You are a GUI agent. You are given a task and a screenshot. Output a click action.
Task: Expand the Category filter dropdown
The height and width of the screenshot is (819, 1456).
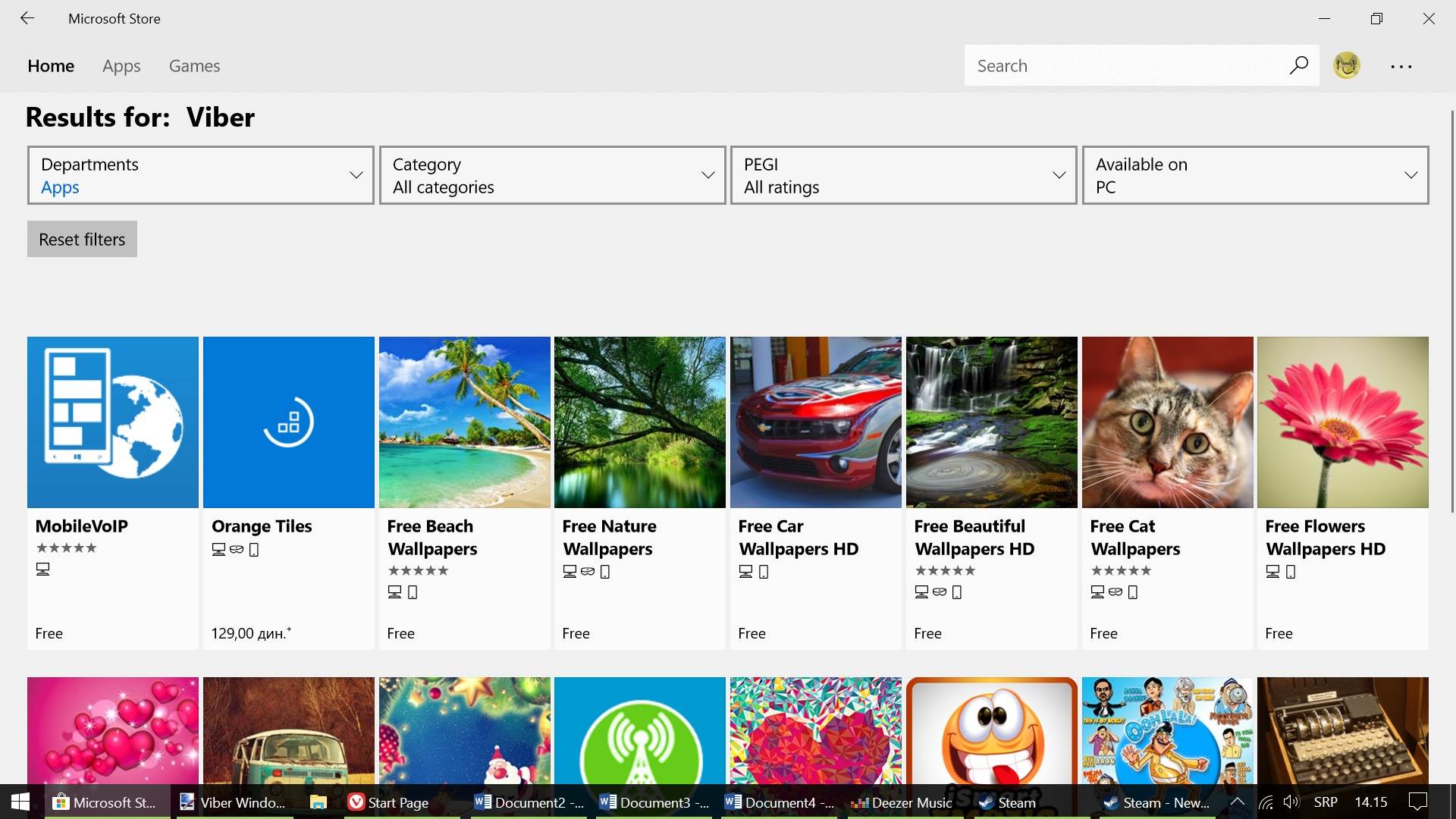point(552,175)
